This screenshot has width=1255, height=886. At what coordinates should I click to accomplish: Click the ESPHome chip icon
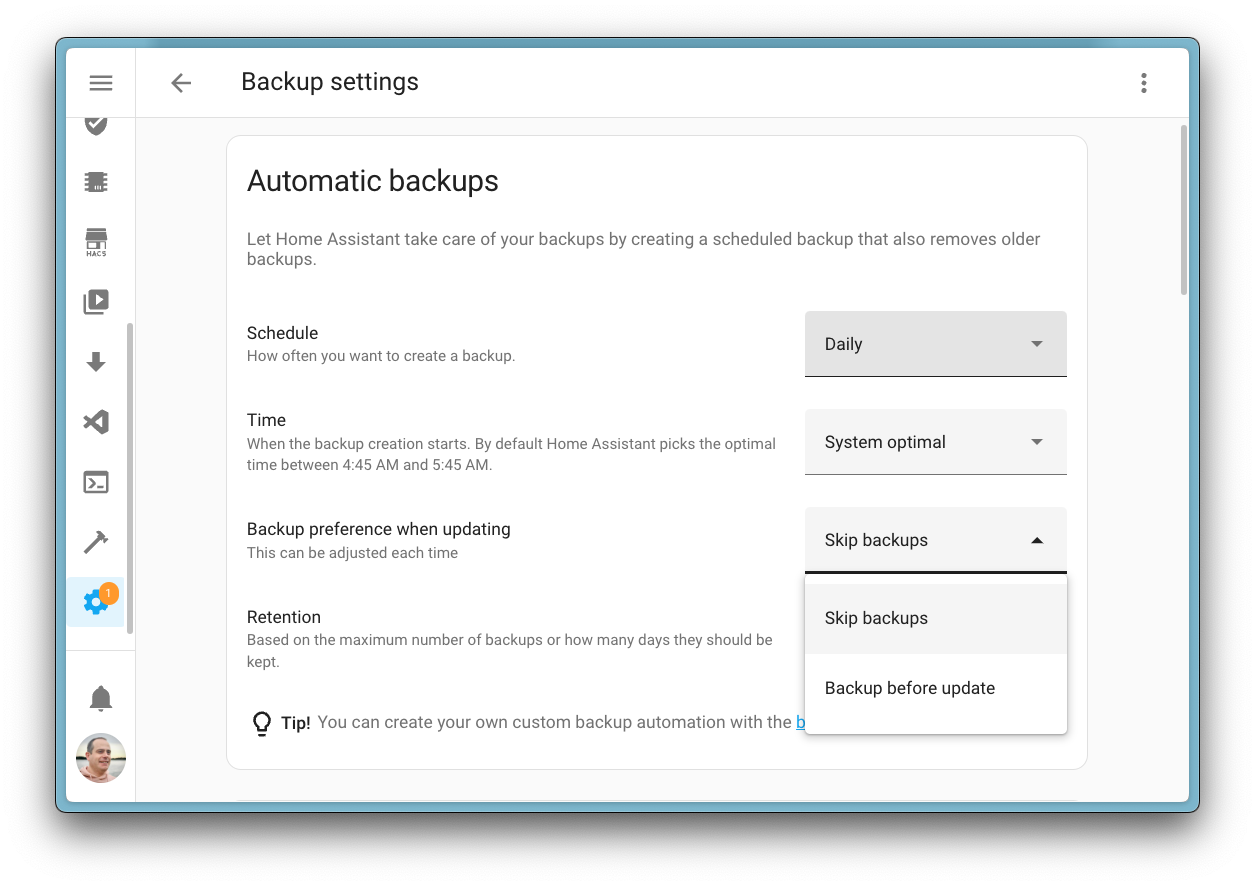point(96,181)
